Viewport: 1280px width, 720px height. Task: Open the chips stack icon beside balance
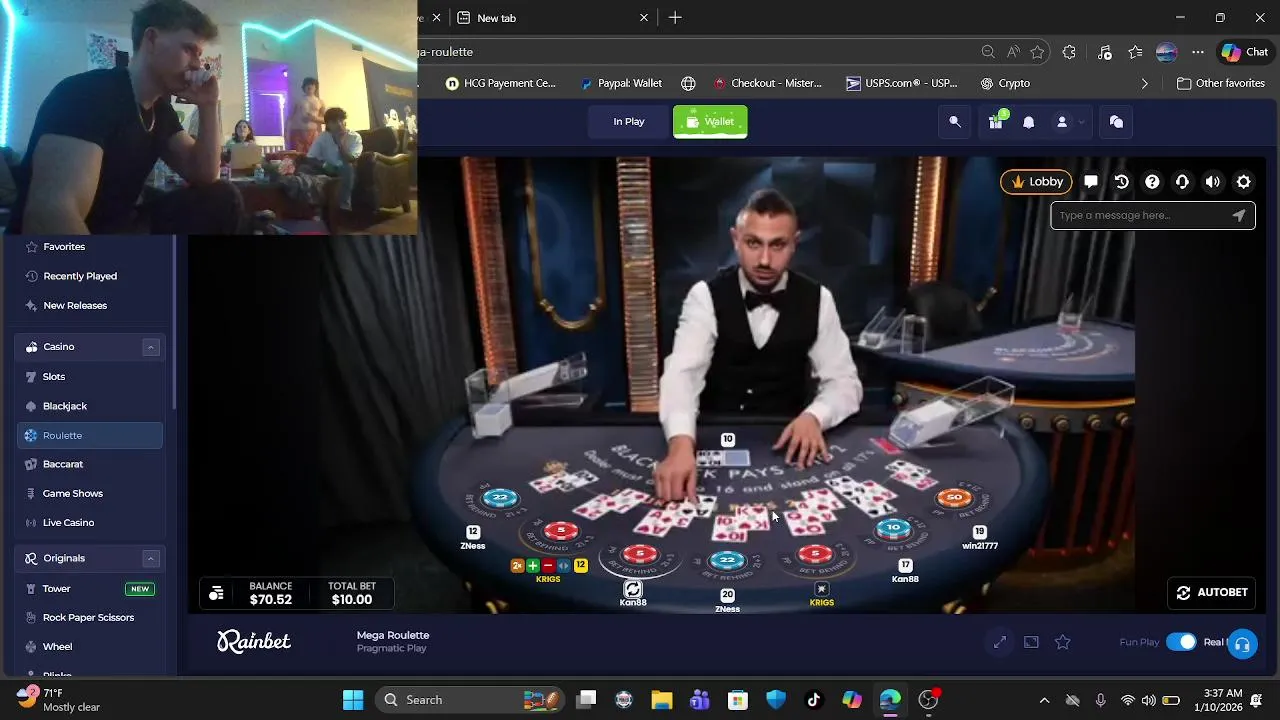point(216,593)
